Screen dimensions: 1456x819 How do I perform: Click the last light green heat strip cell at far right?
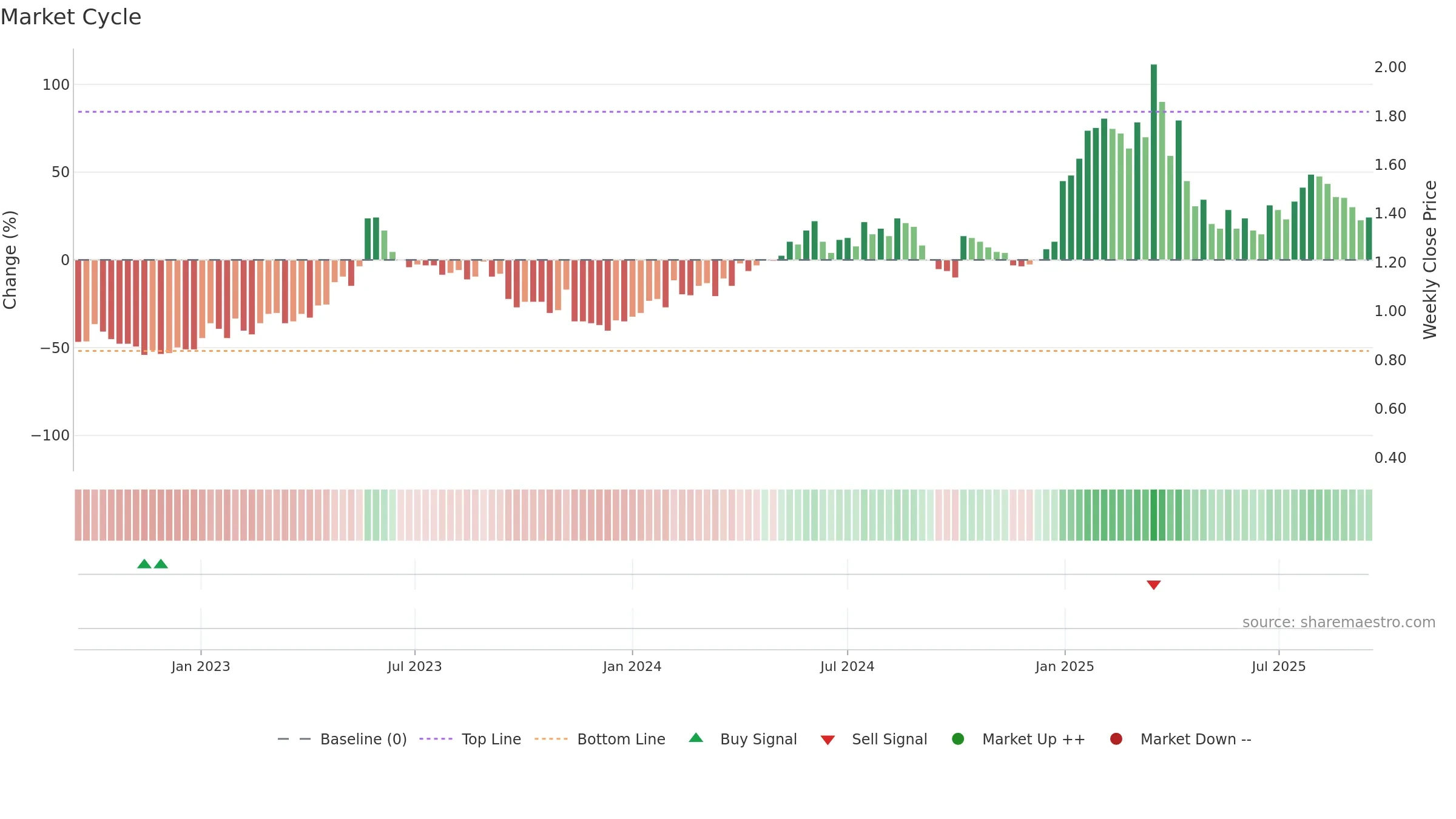click(x=1369, y=515)
